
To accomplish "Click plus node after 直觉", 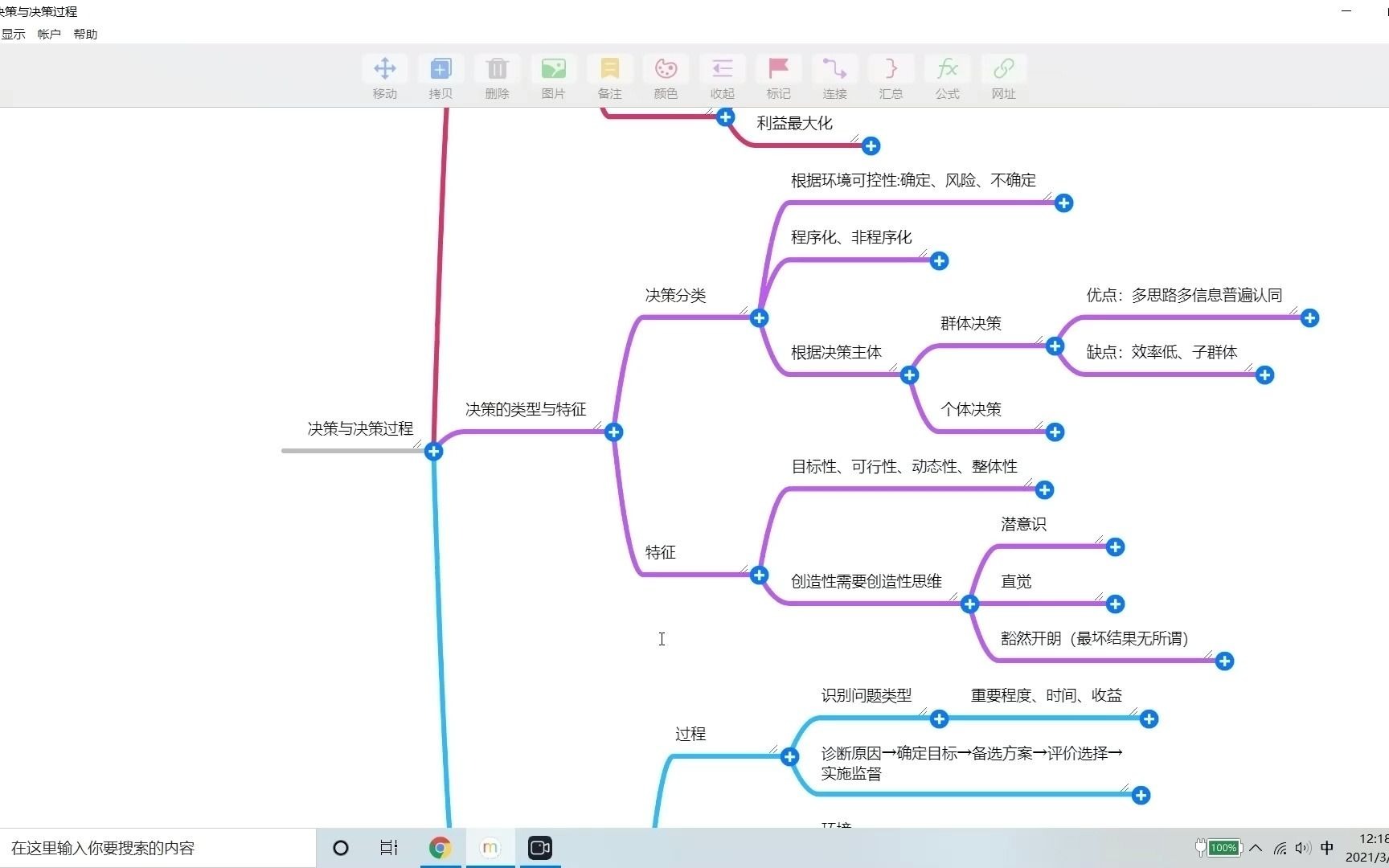I will 1115,604.
